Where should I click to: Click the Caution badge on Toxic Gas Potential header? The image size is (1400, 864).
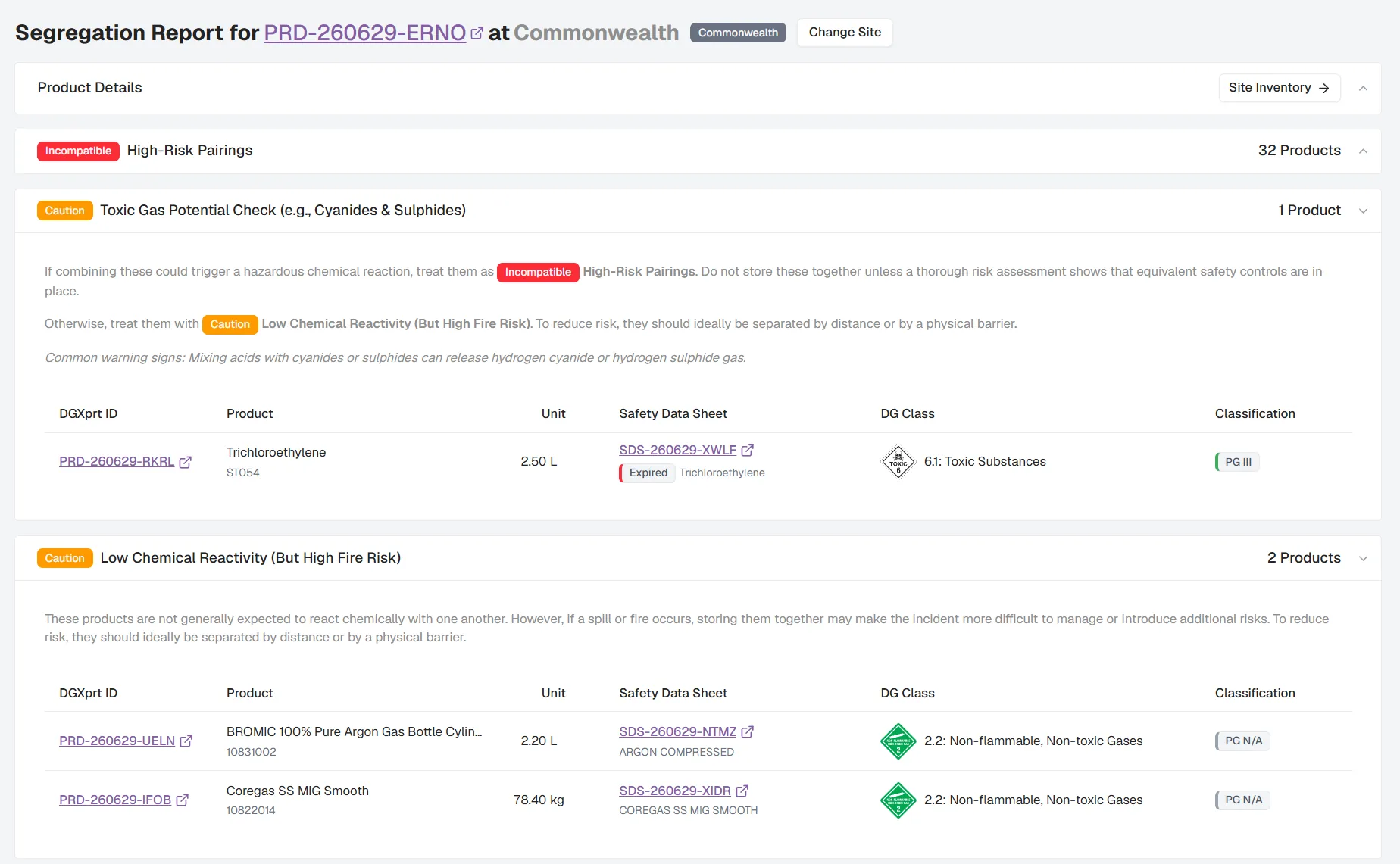[x=64, y=211]
